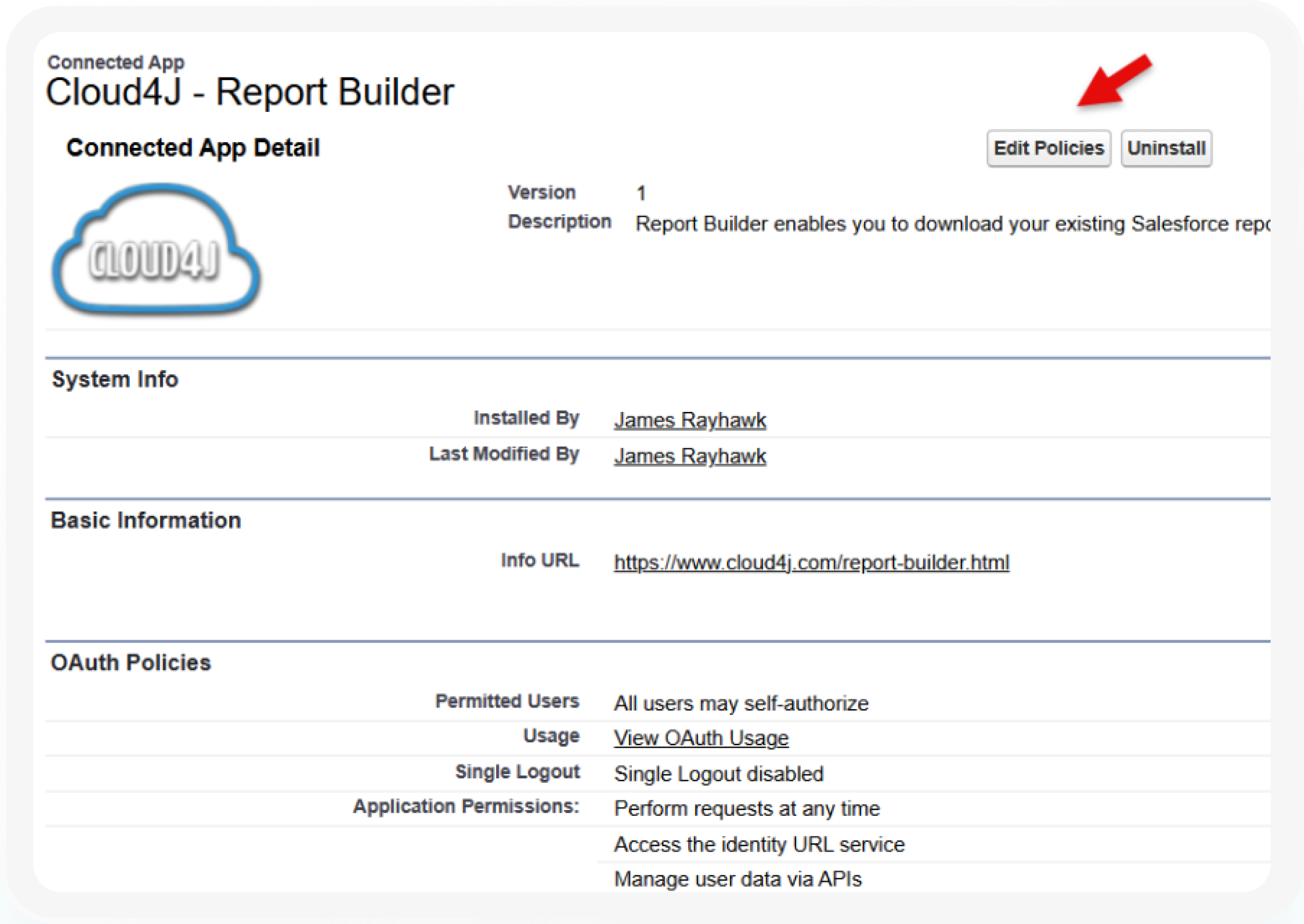Select the Connected App Detail heading

(x=193, y=147)
